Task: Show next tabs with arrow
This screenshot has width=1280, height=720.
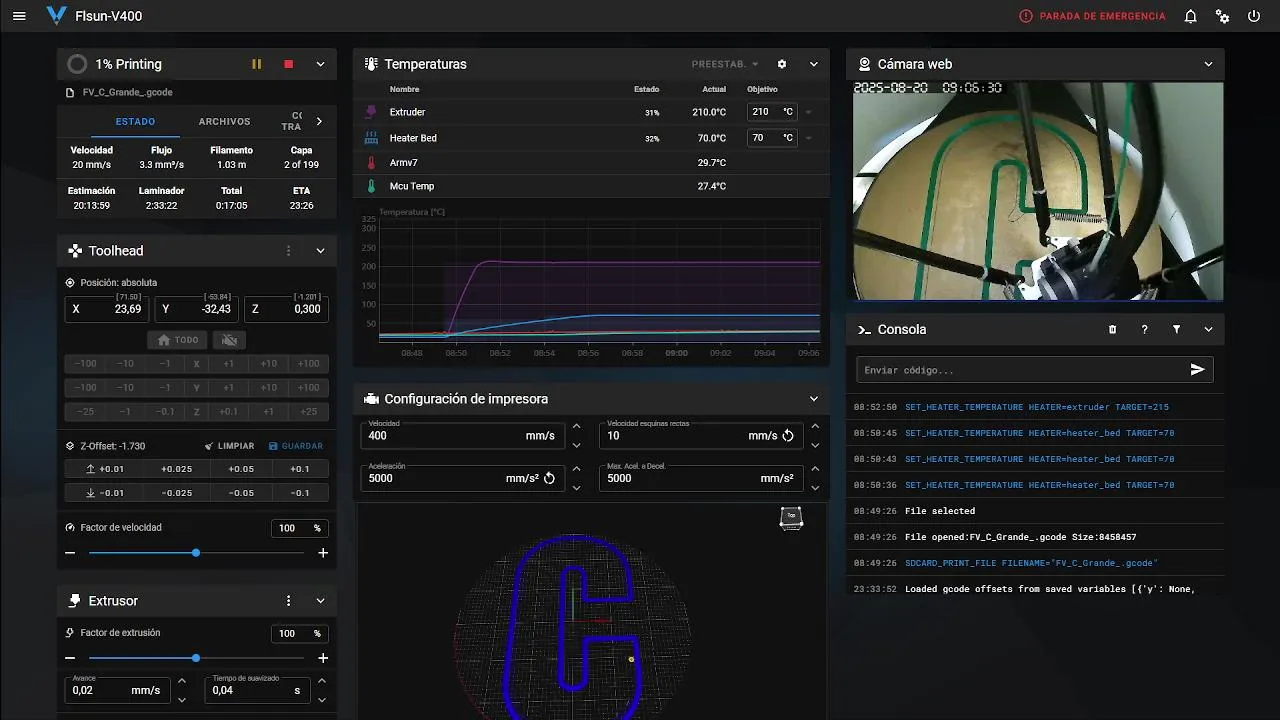Action: pos(319,121)
